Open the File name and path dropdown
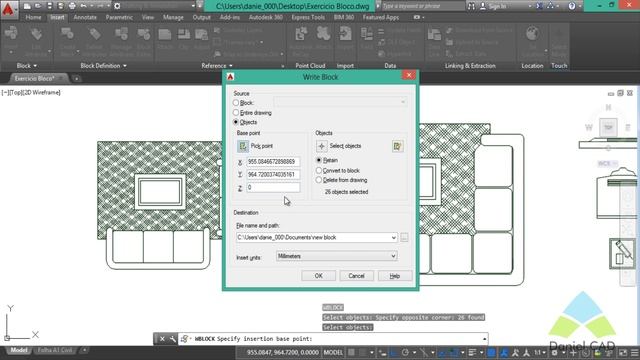The width and height of the screenshot is (640, 360). pos(393,238)
